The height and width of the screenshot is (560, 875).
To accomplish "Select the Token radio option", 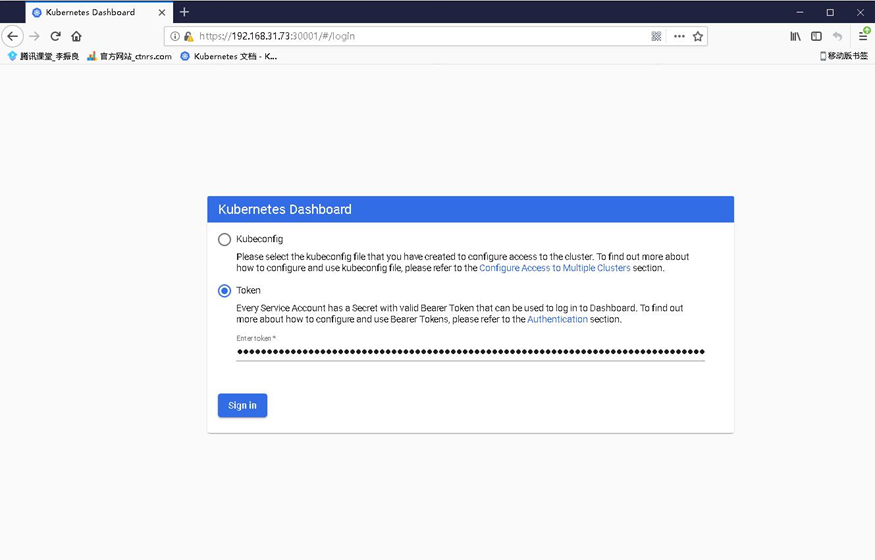I will coord(224,291).
